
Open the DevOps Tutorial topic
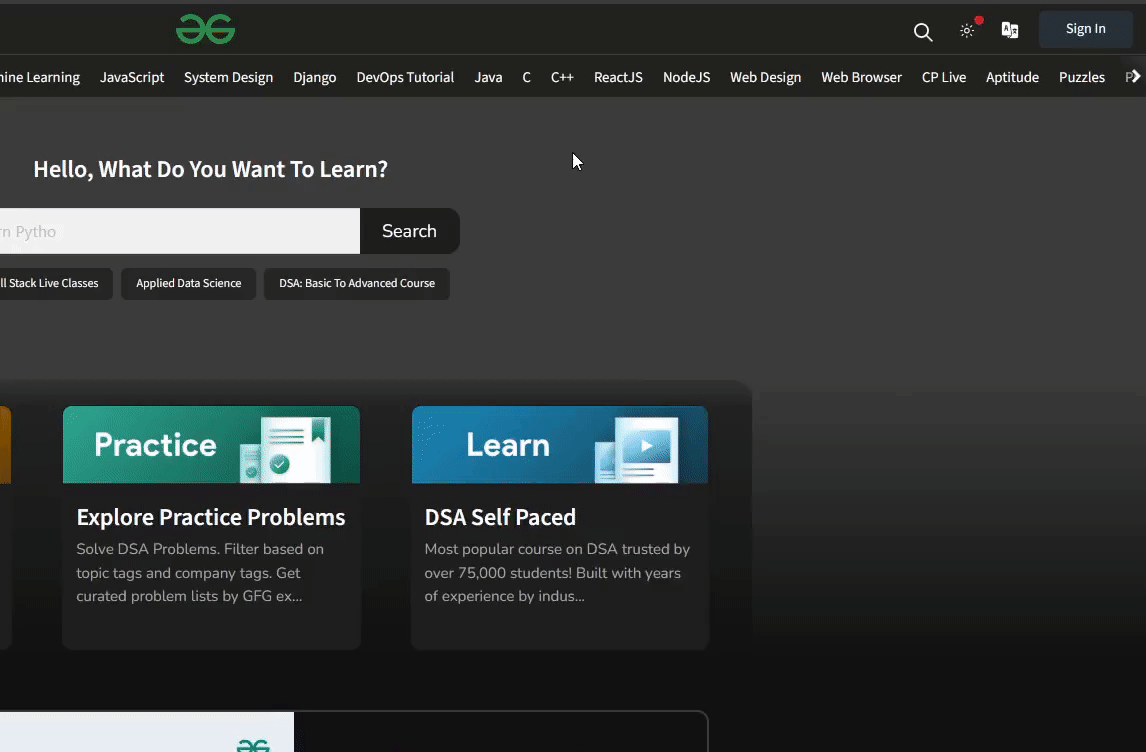(x=405, y=77)
